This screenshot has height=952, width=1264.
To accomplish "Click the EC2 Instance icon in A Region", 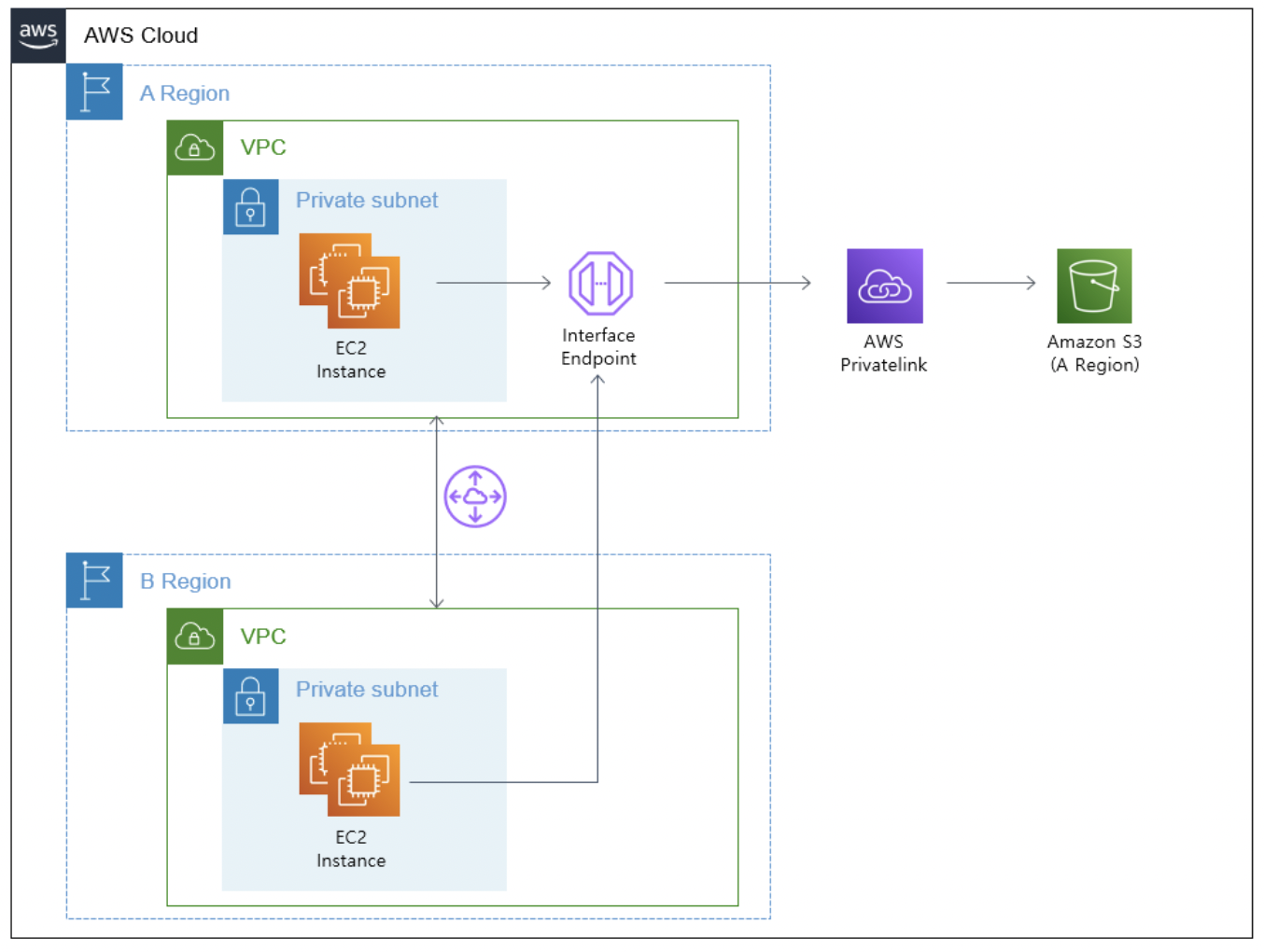I will (x=349, y=281).
